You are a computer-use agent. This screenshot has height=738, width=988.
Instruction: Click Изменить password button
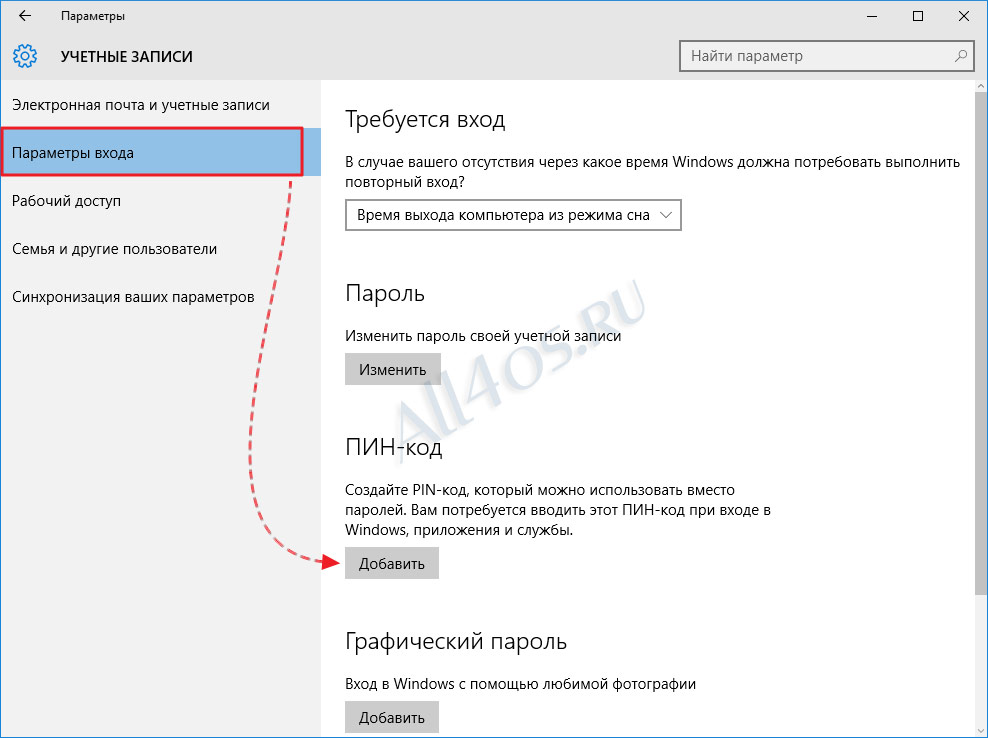(392, 369)
